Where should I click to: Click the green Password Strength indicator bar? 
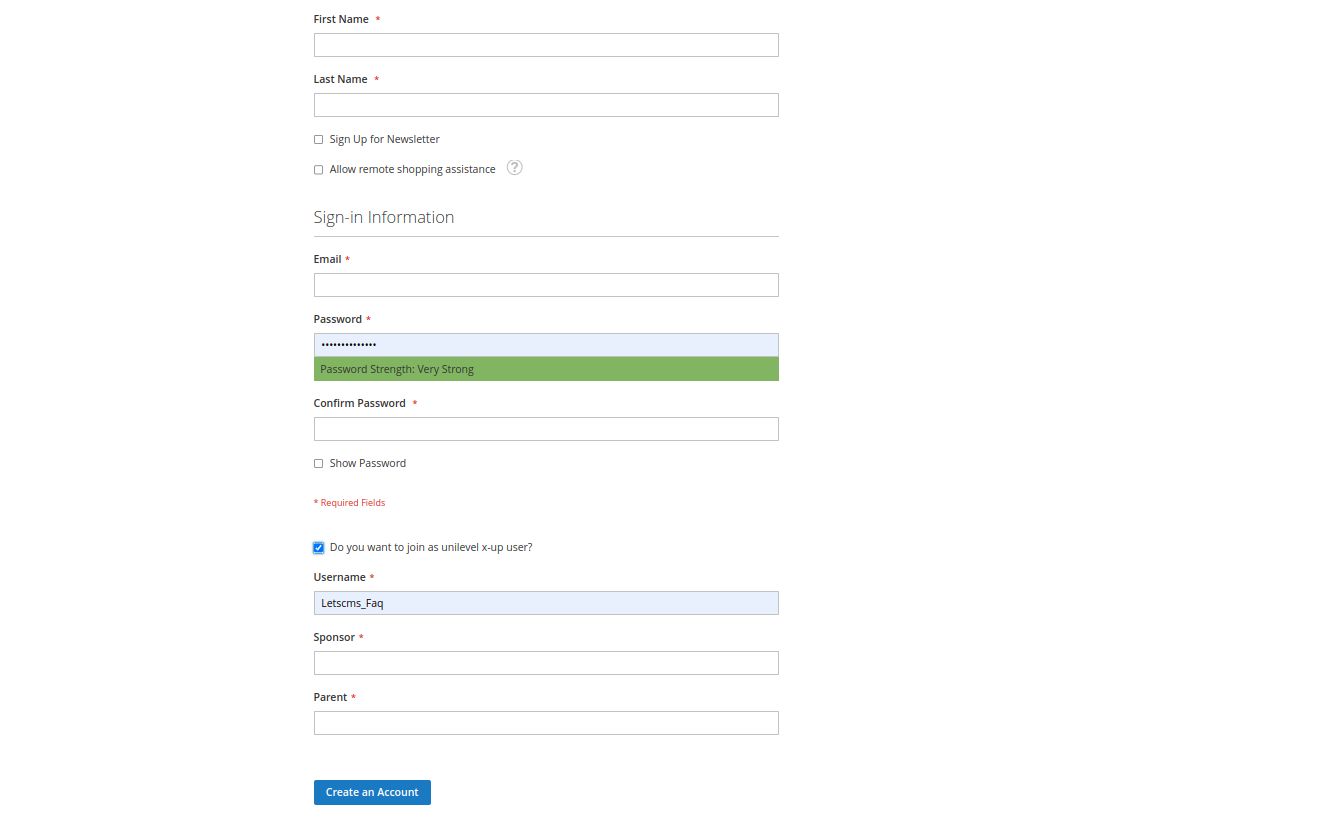point(546,369)
